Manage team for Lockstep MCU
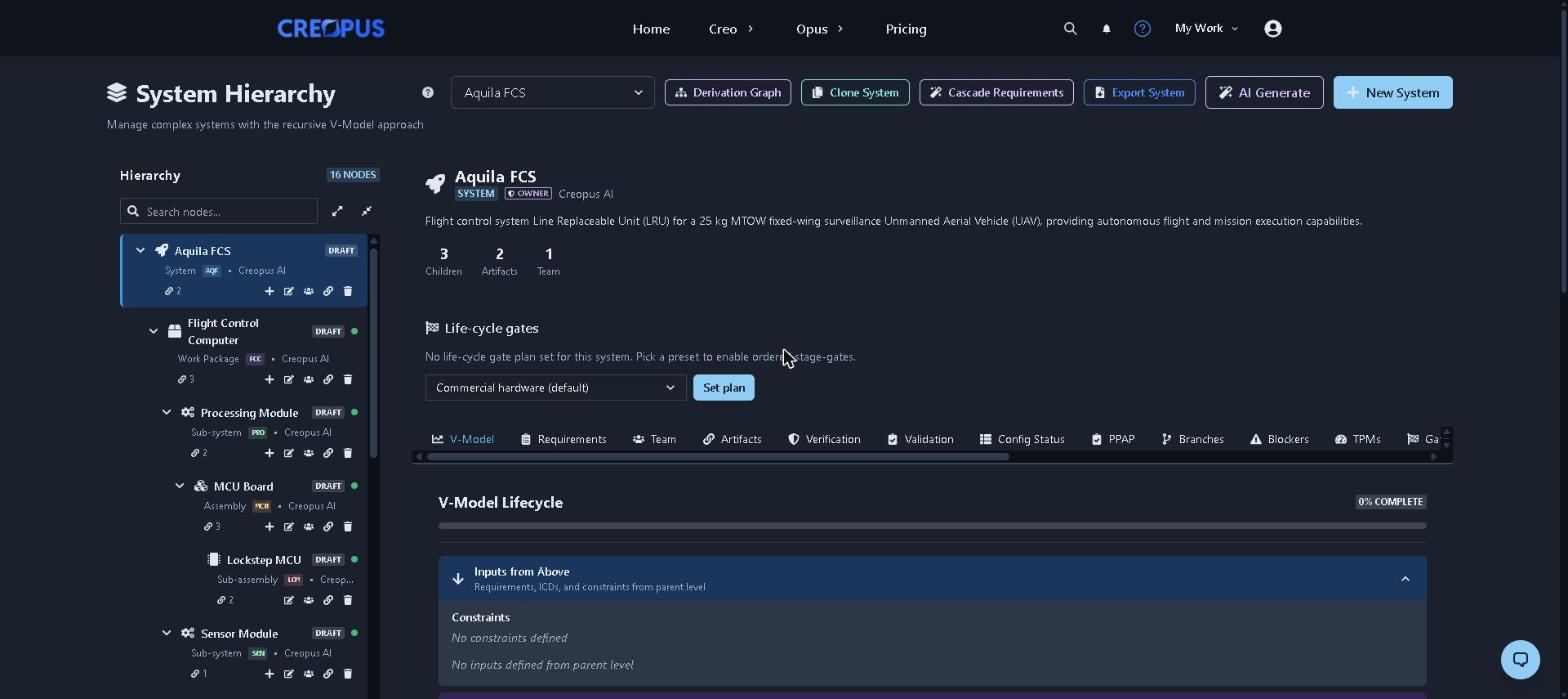Image resolution: width=1568 pixels, height=699 pixels. (309, 600)
